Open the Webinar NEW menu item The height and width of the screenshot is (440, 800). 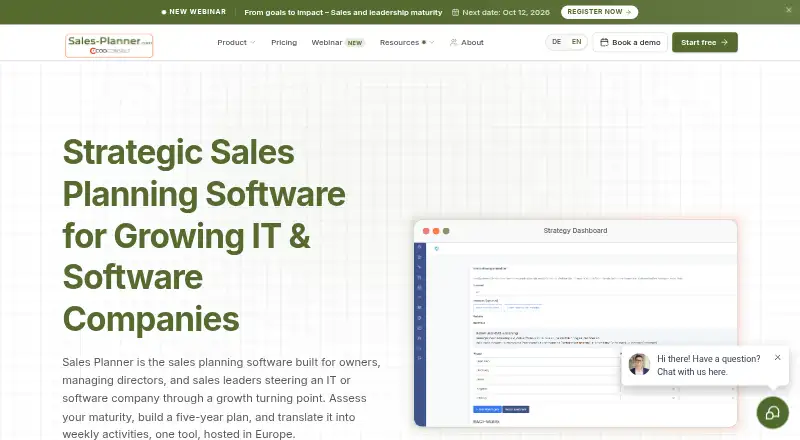pyautogui.click(x=337, y=42)
